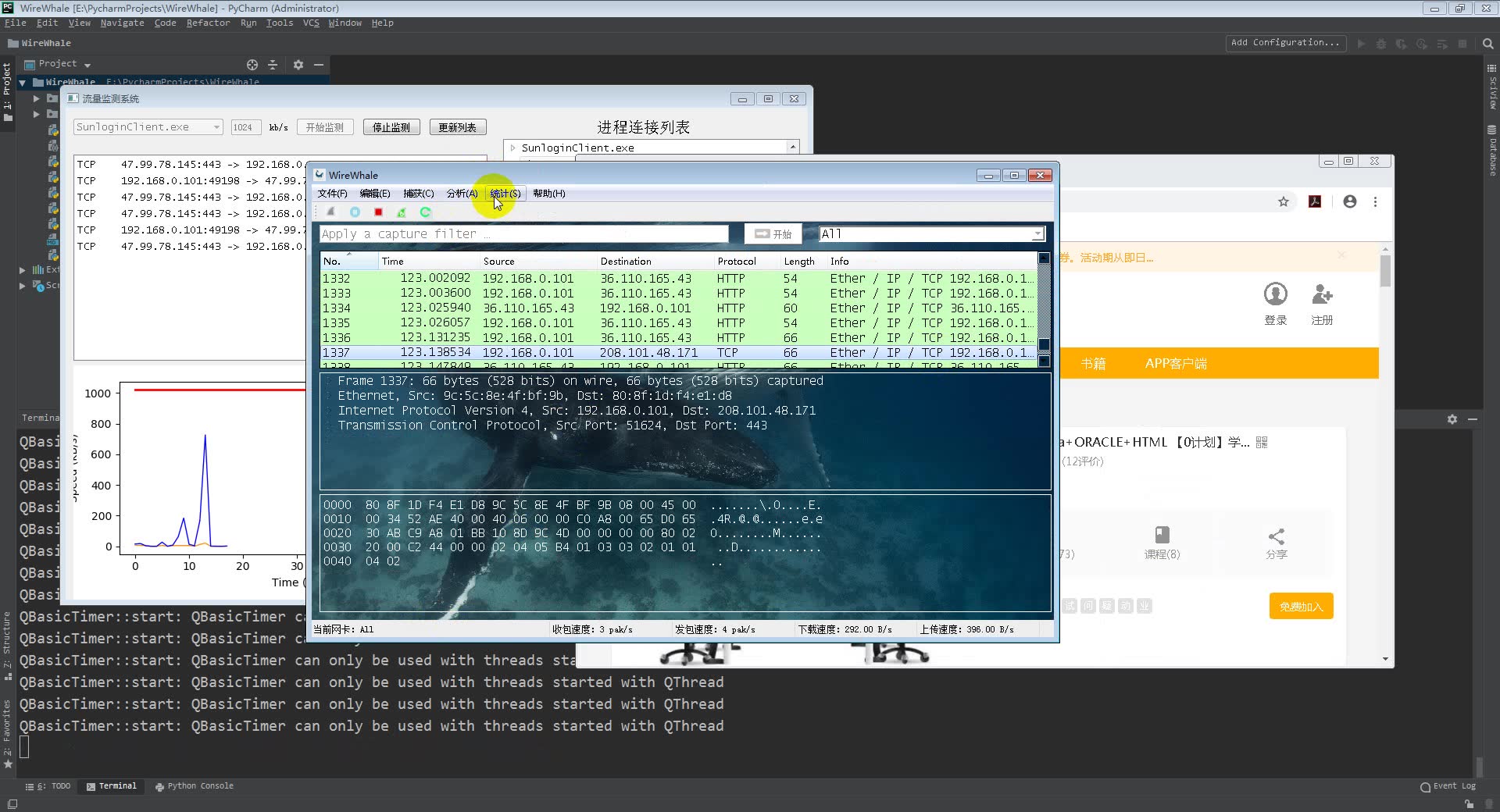
Task: Click the blue pause capture icon in WireWhale
Action: [x=355, y=212]
